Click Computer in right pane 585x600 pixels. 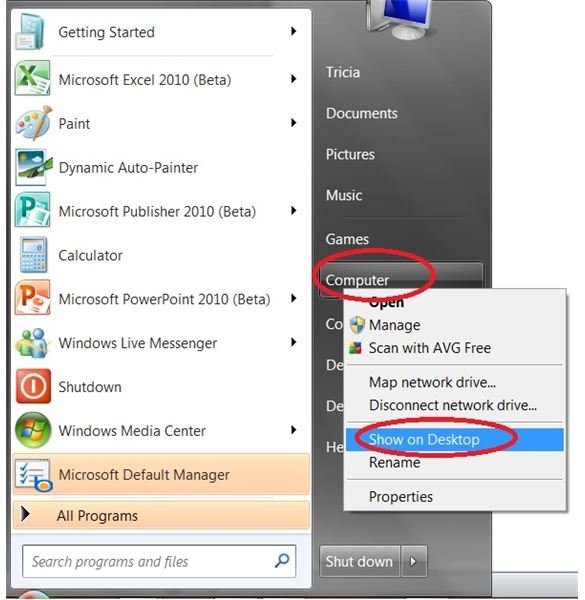pos(357,280)
